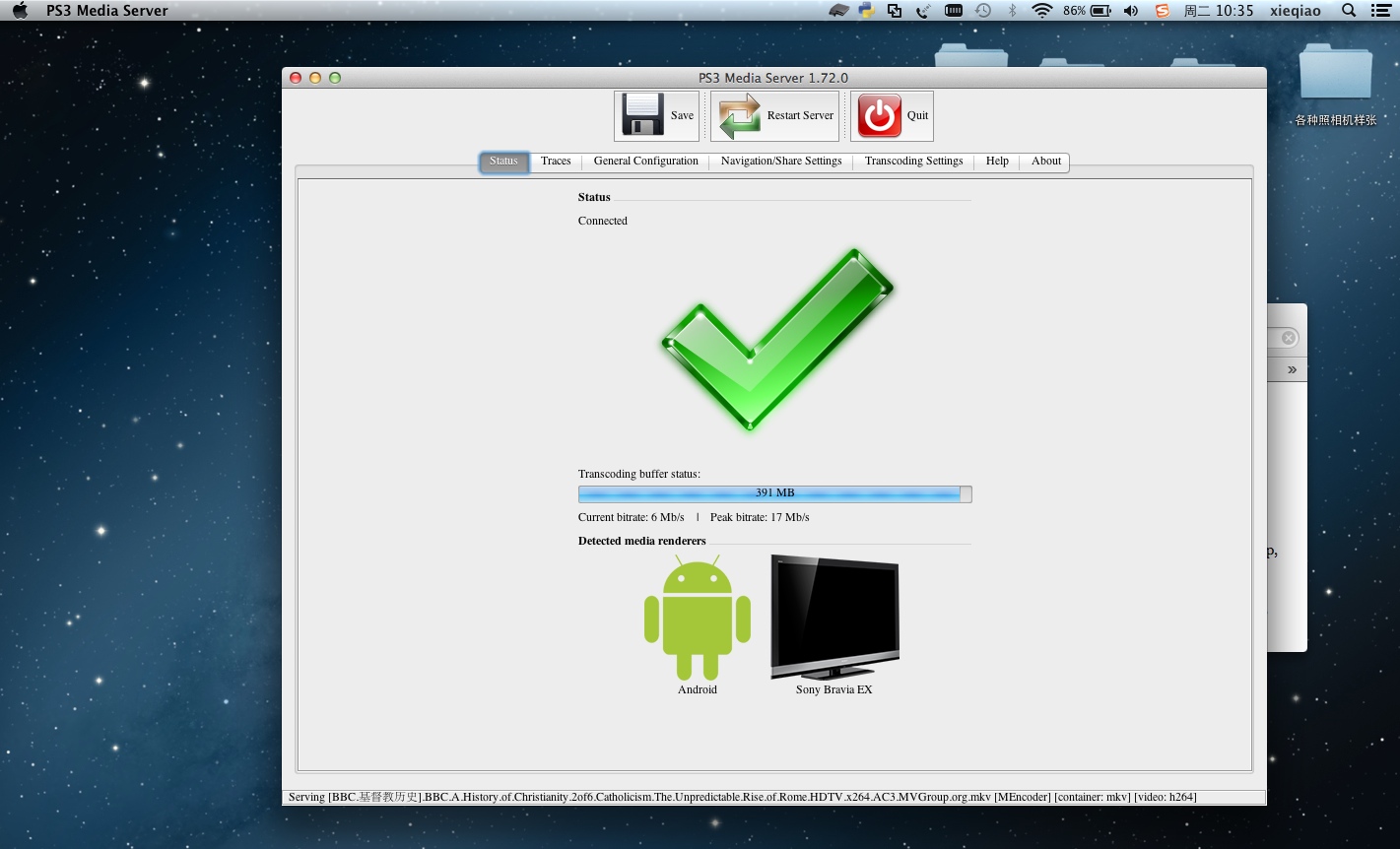Close the PS3 Media Server window
The image size is (1400, 849).
296,78
